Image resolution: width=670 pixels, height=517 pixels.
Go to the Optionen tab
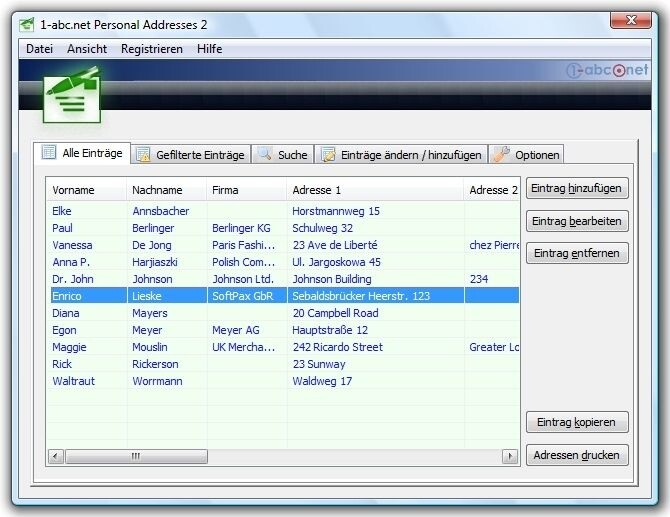[x=526, y=154]
